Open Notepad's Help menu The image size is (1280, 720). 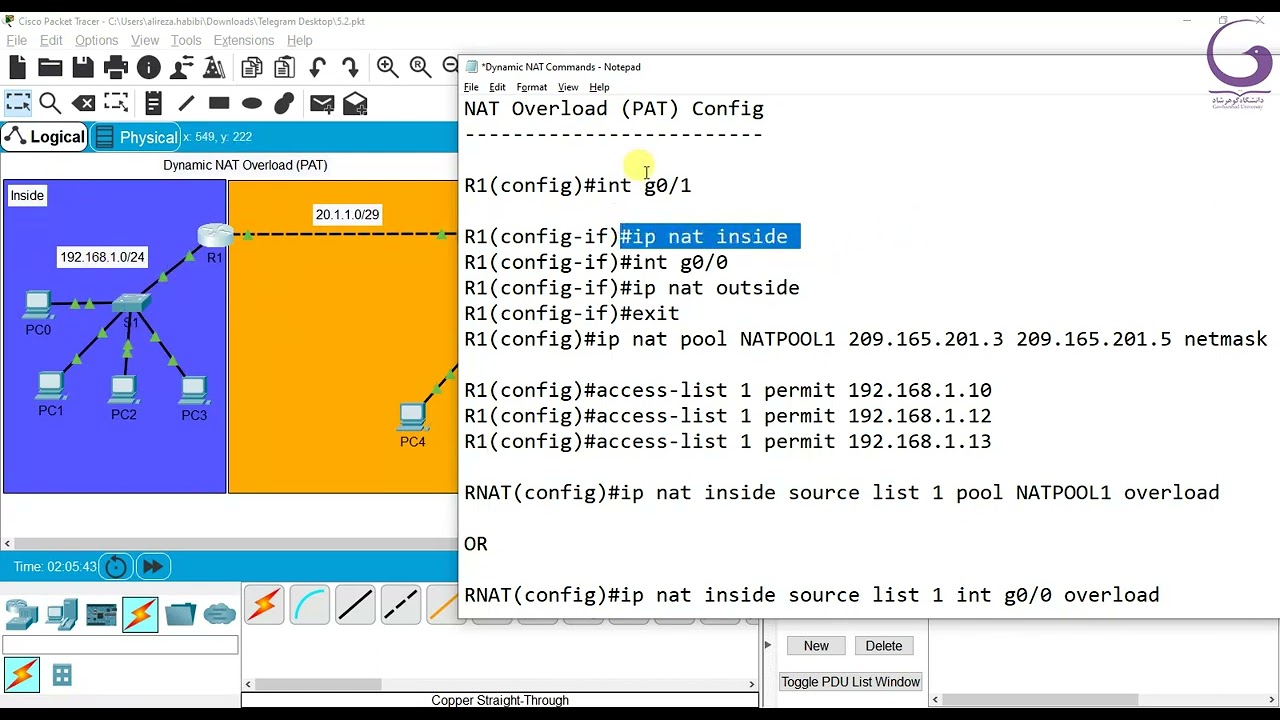[599, 87]
